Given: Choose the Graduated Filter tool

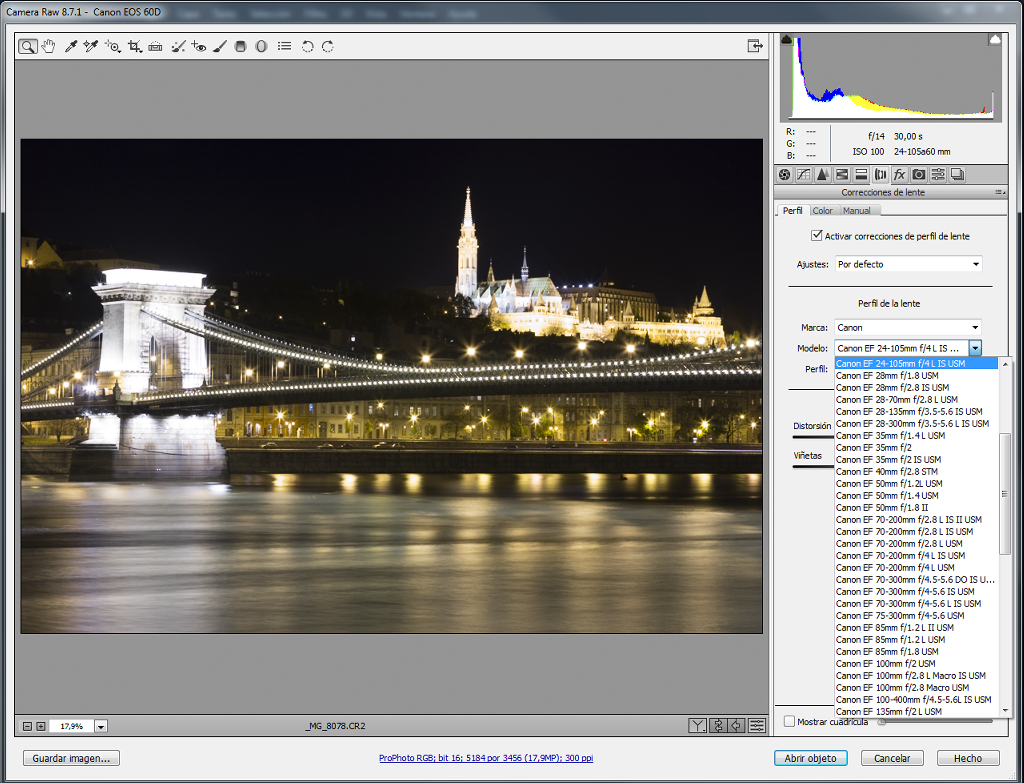Looking at the screenshot, I should click(240, 46).
